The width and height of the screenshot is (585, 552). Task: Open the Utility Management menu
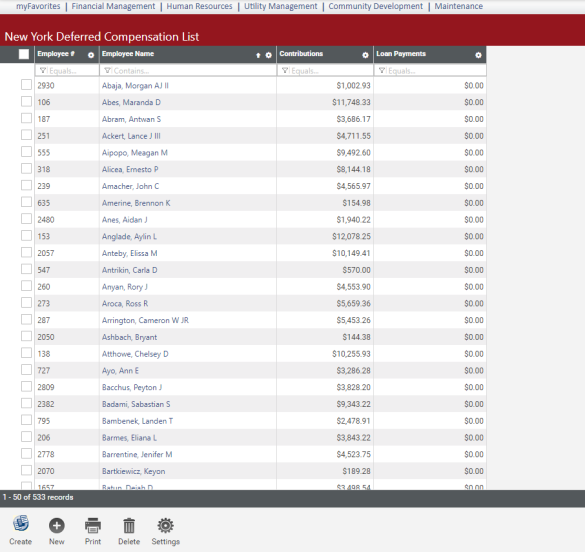[281, 6]
